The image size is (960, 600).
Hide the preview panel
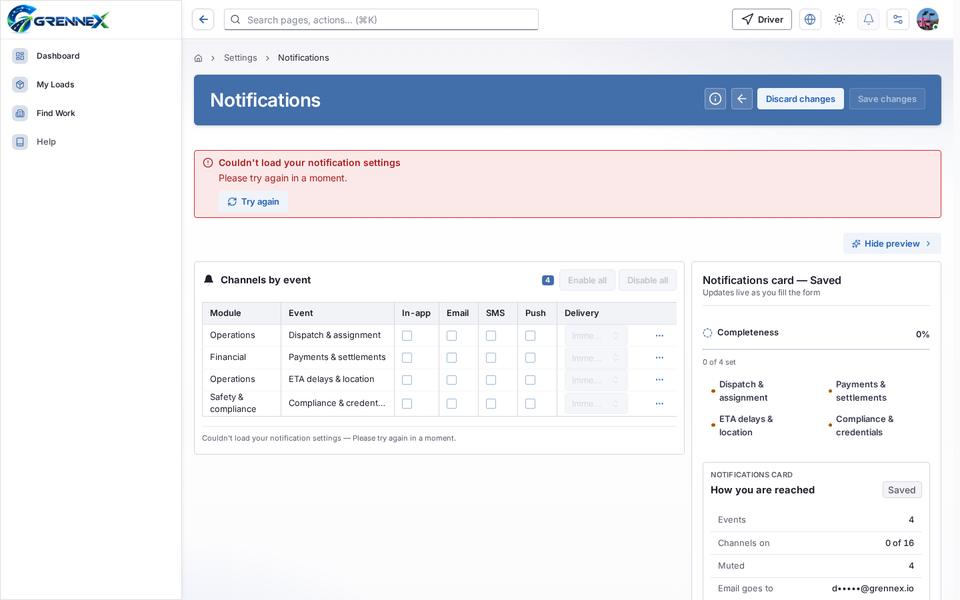(892, 244)
